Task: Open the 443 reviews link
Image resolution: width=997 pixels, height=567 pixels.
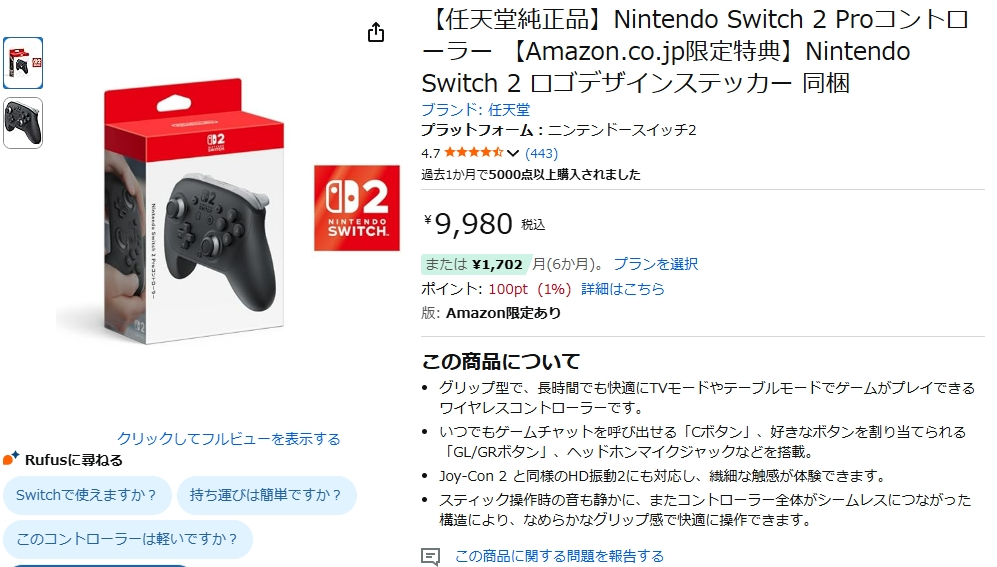Action: tap(541, 153)
